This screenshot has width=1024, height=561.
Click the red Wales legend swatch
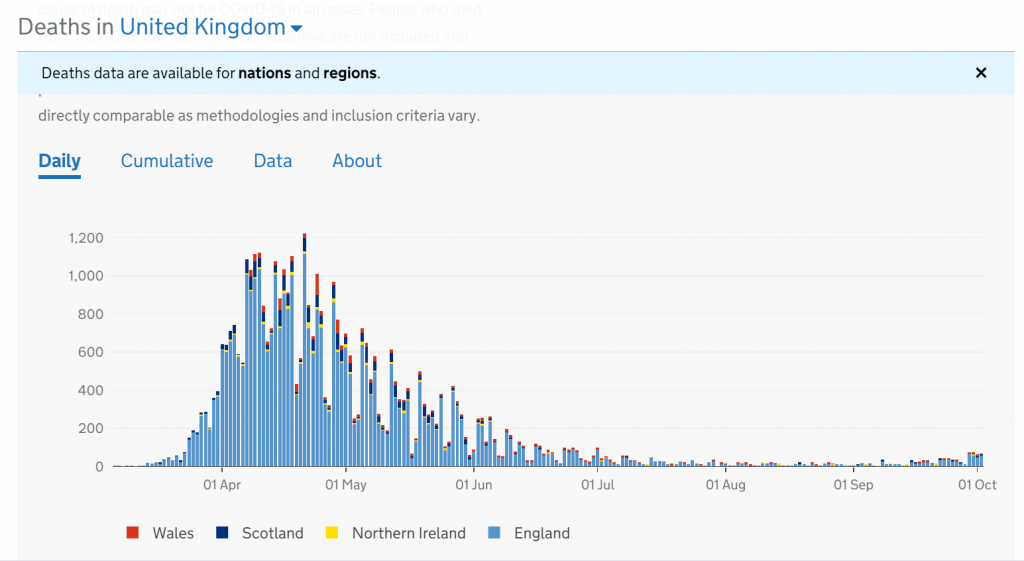[133, 533]
